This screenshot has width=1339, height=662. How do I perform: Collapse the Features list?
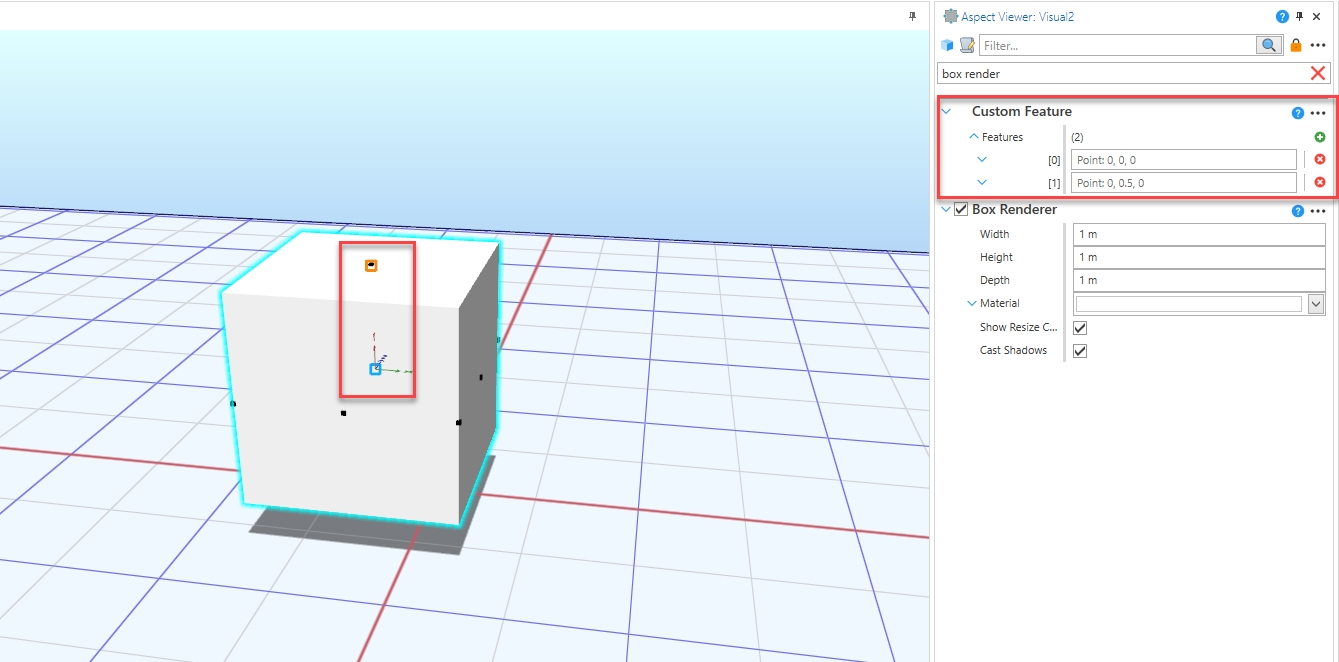pyautogui.click(x=975, y=137)
